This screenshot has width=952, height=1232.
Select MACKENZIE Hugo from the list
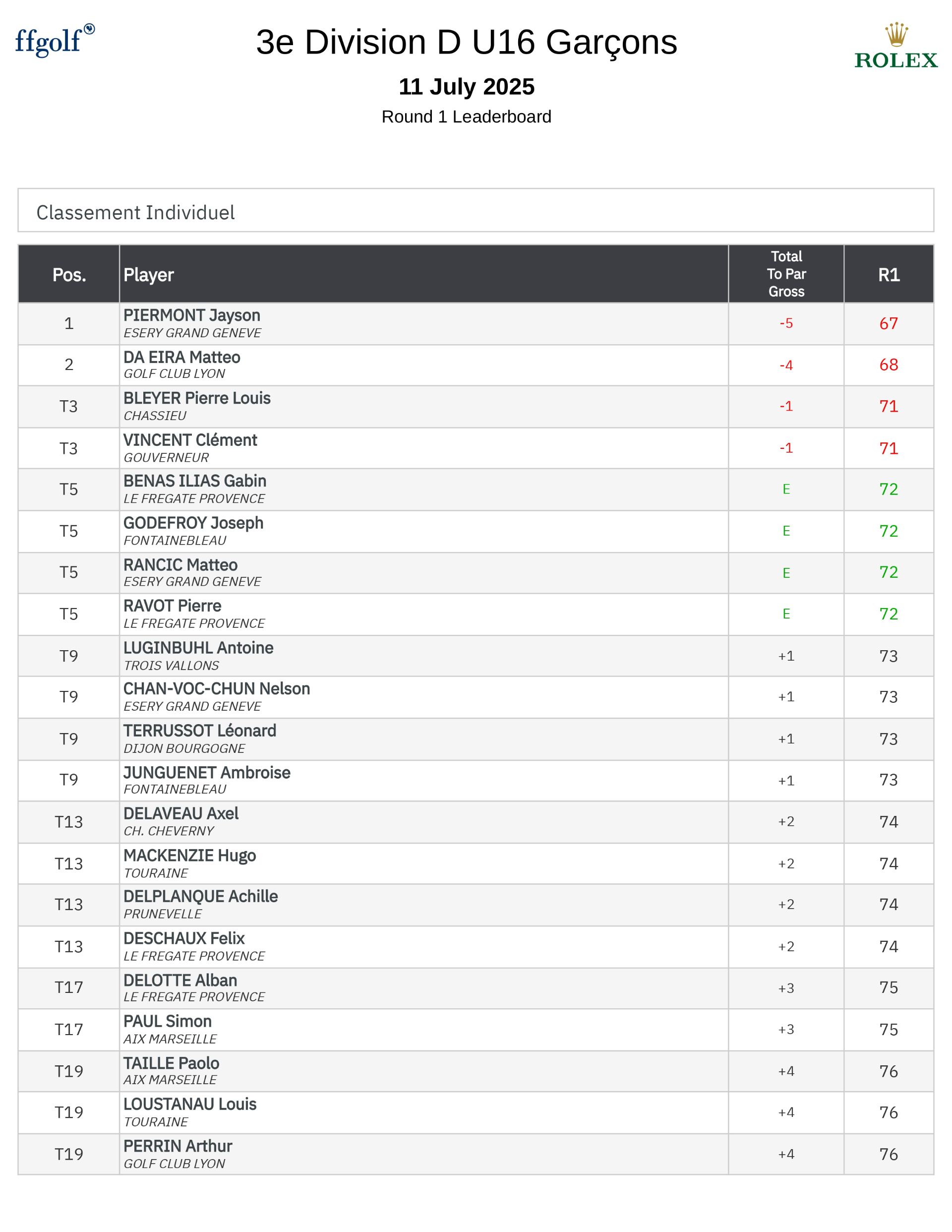[x=189, y=856]
